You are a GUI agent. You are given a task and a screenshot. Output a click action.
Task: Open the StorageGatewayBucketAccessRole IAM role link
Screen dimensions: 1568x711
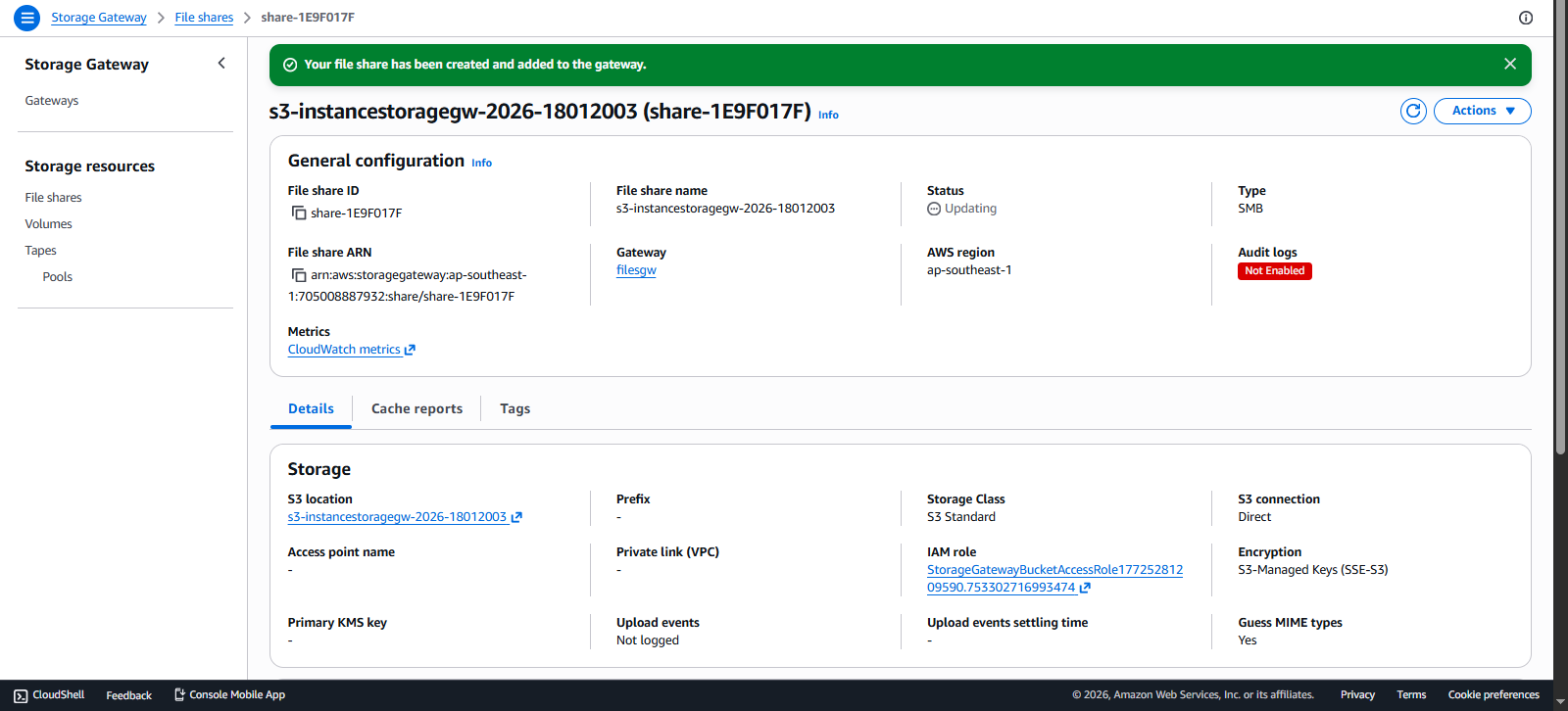tap(1054, 579)
